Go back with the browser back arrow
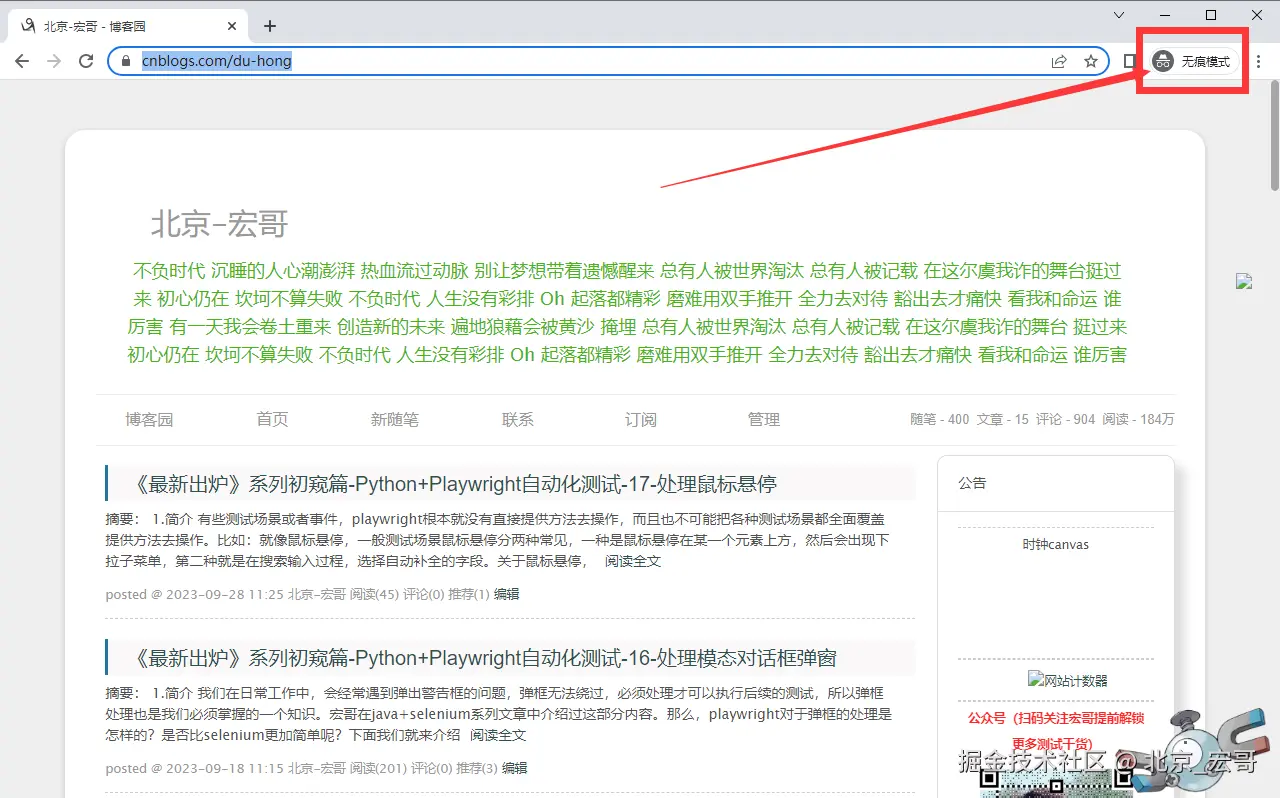 (22, 61)
